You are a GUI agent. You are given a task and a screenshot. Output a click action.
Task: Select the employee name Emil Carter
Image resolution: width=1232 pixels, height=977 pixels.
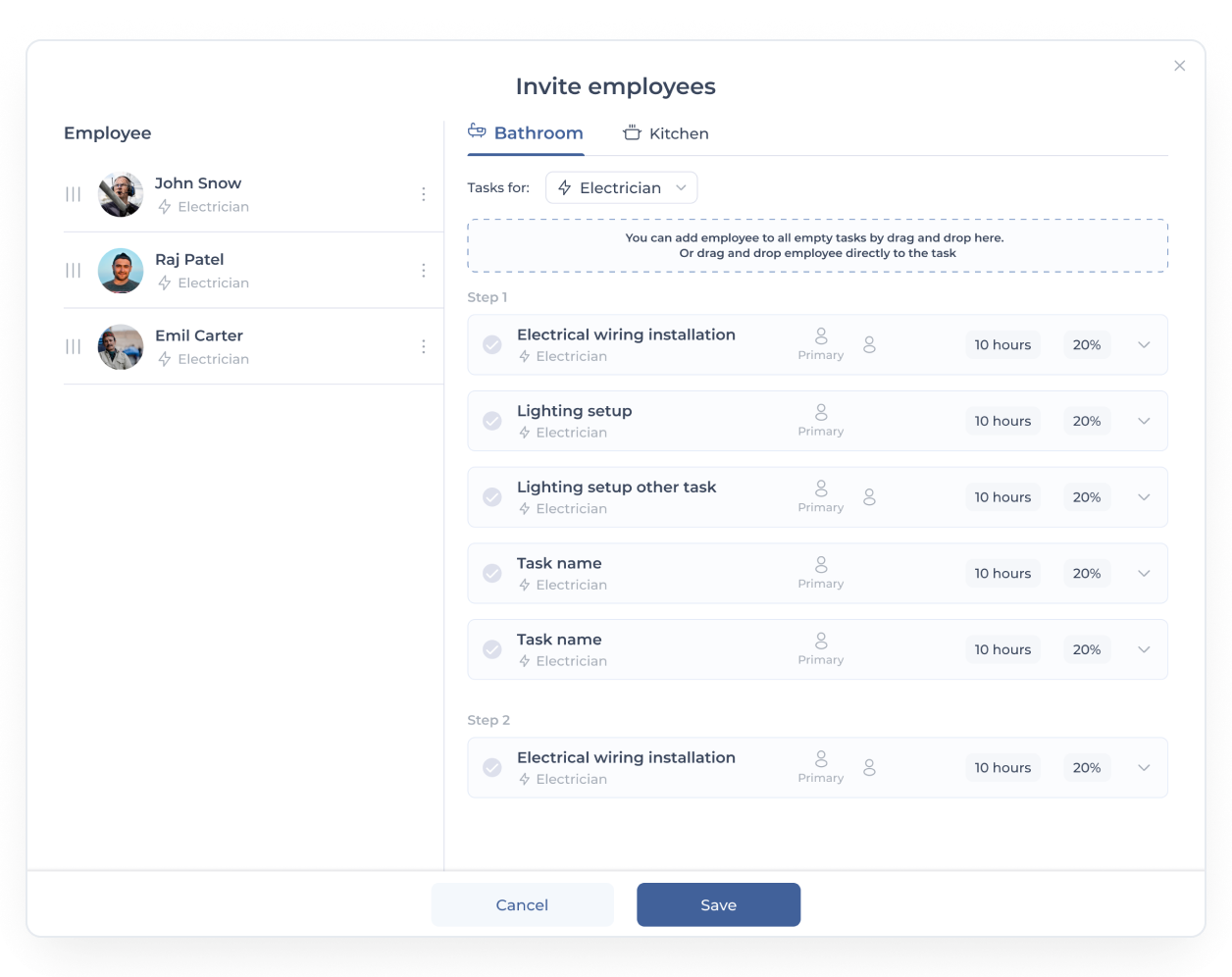click(x=199, y=335)
